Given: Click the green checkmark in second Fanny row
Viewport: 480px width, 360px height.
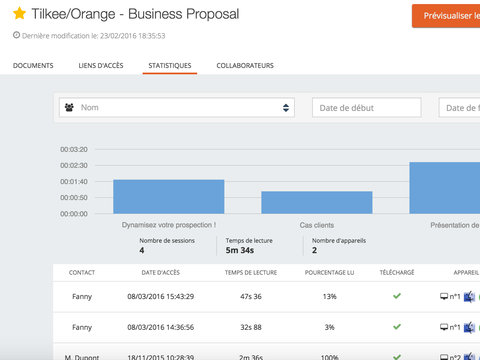Looking at the screenshot, I should click(397, 327).
